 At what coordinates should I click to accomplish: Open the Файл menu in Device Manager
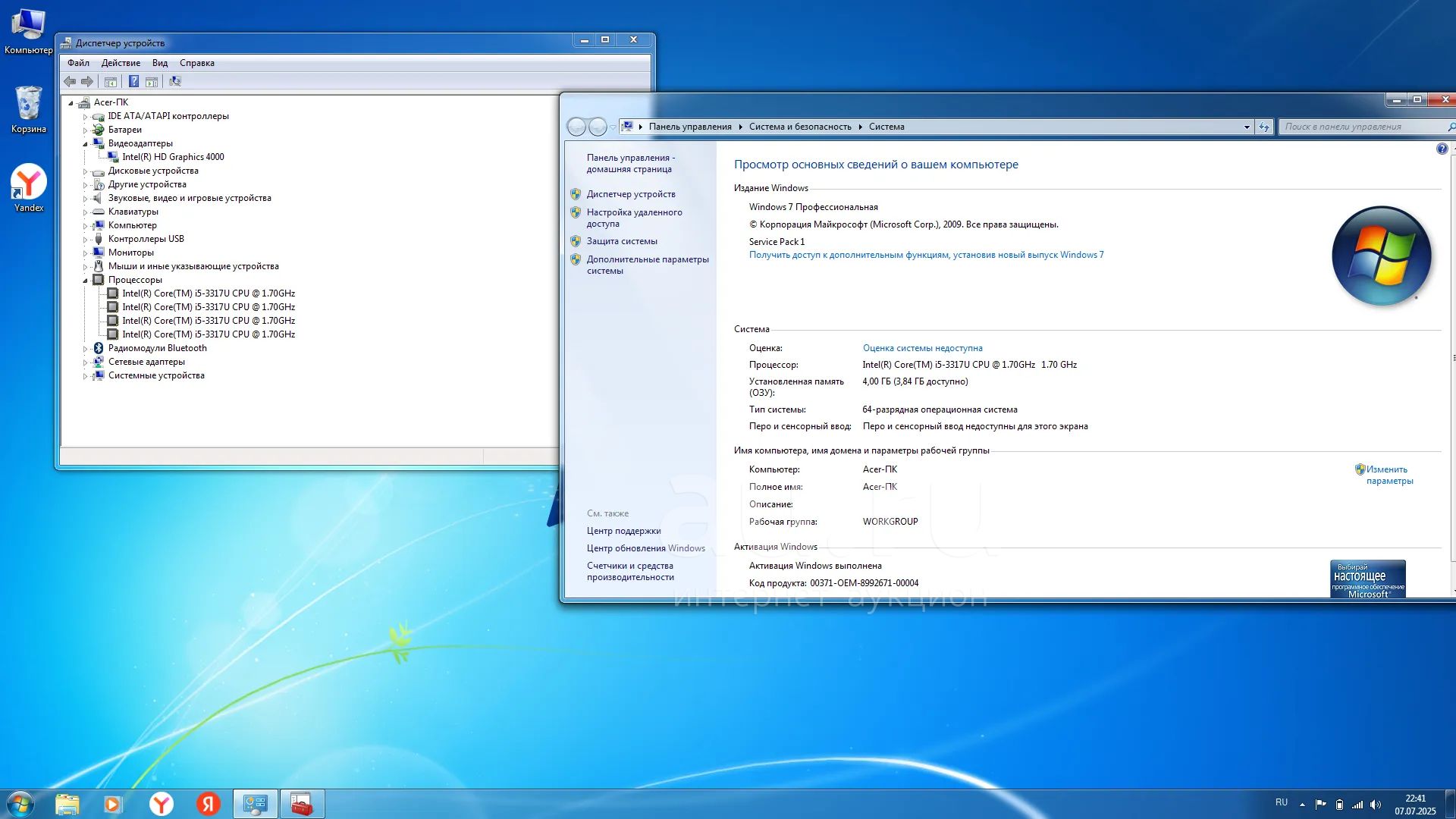(x=78, y=63)
